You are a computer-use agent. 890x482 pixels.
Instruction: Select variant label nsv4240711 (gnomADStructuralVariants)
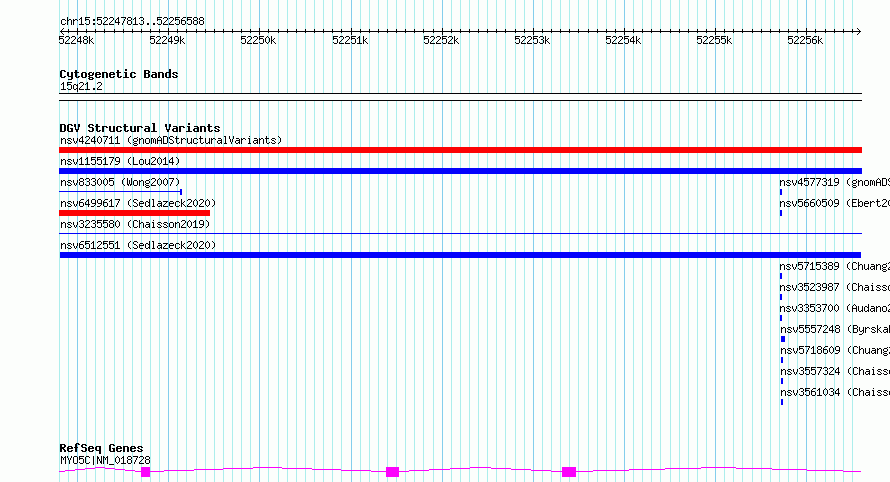(x=171, y=140)
